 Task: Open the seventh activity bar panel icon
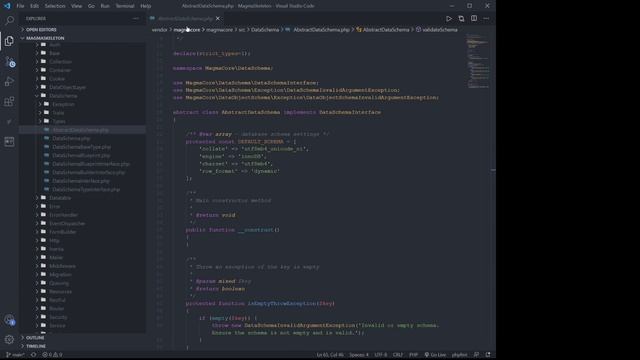point(9,142)
